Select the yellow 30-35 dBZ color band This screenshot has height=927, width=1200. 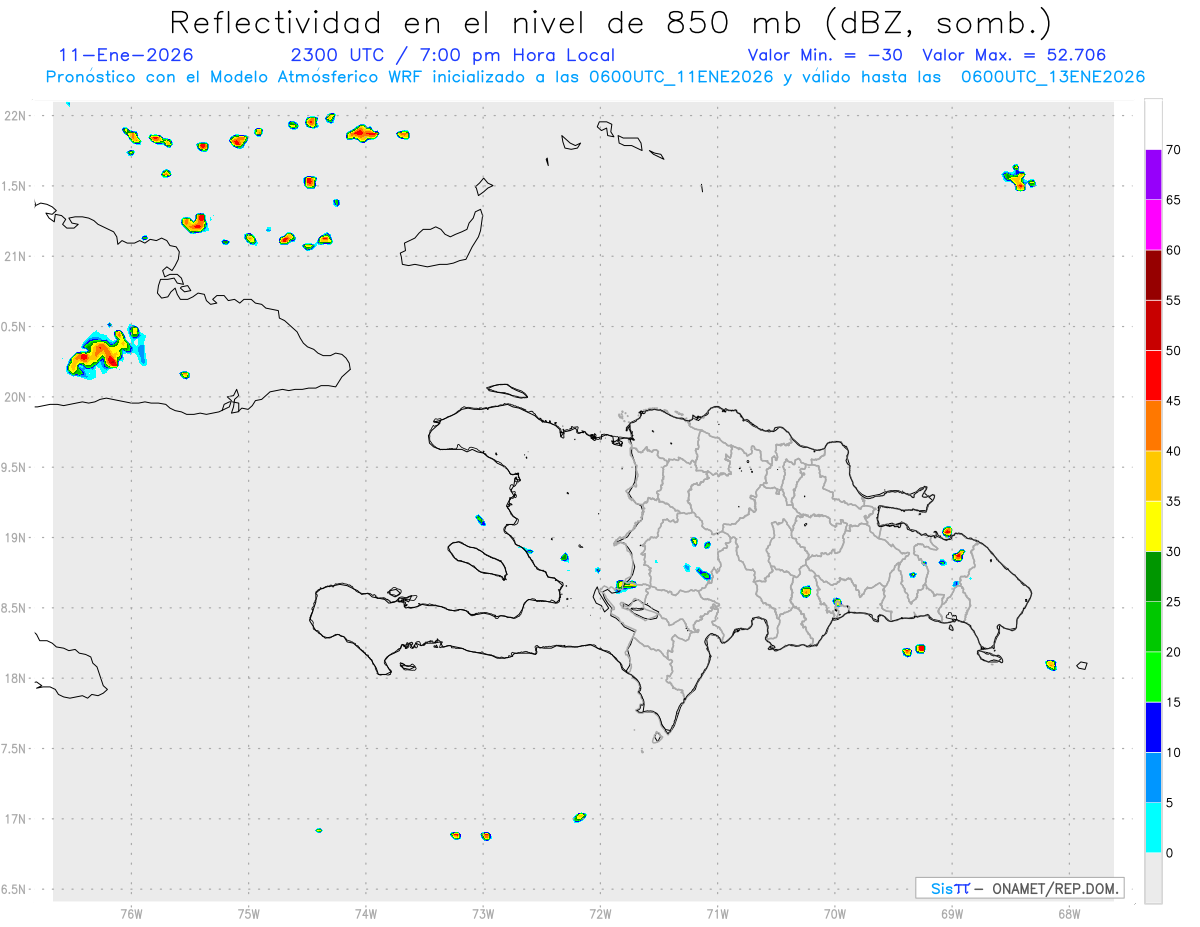pos(1153,526)
